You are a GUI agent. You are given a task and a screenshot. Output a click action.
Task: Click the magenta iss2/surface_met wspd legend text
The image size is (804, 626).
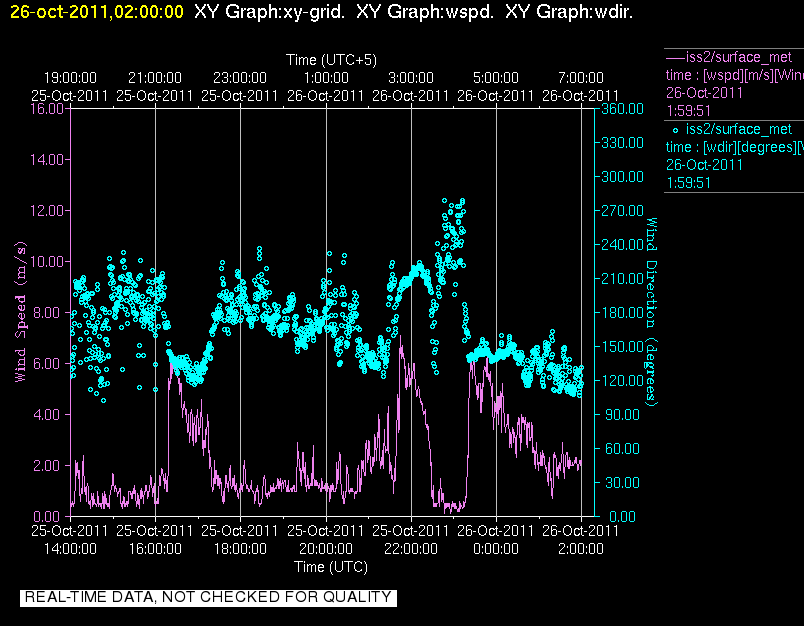739,57
